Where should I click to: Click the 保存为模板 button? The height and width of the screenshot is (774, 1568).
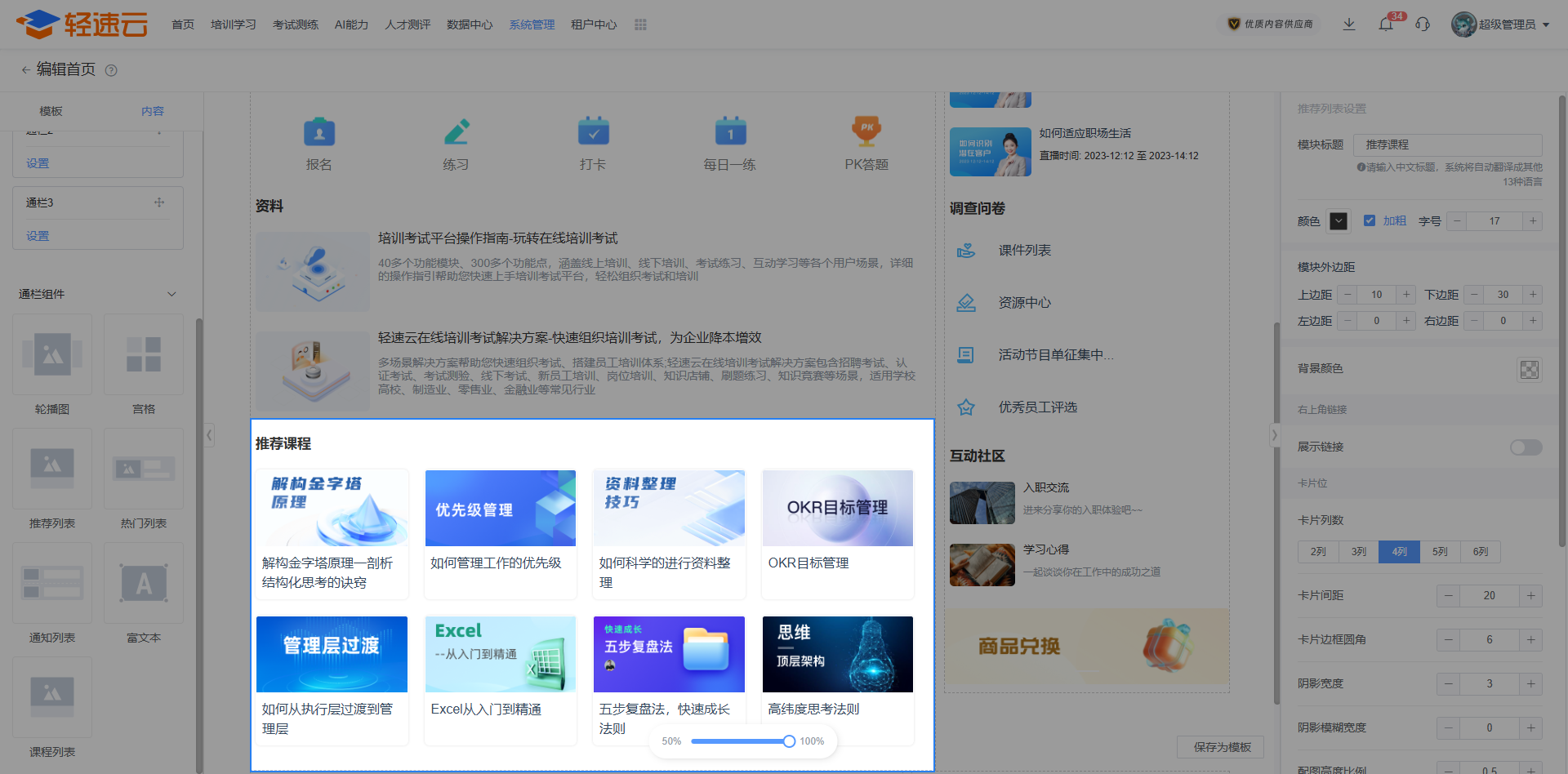point(1222,747)
